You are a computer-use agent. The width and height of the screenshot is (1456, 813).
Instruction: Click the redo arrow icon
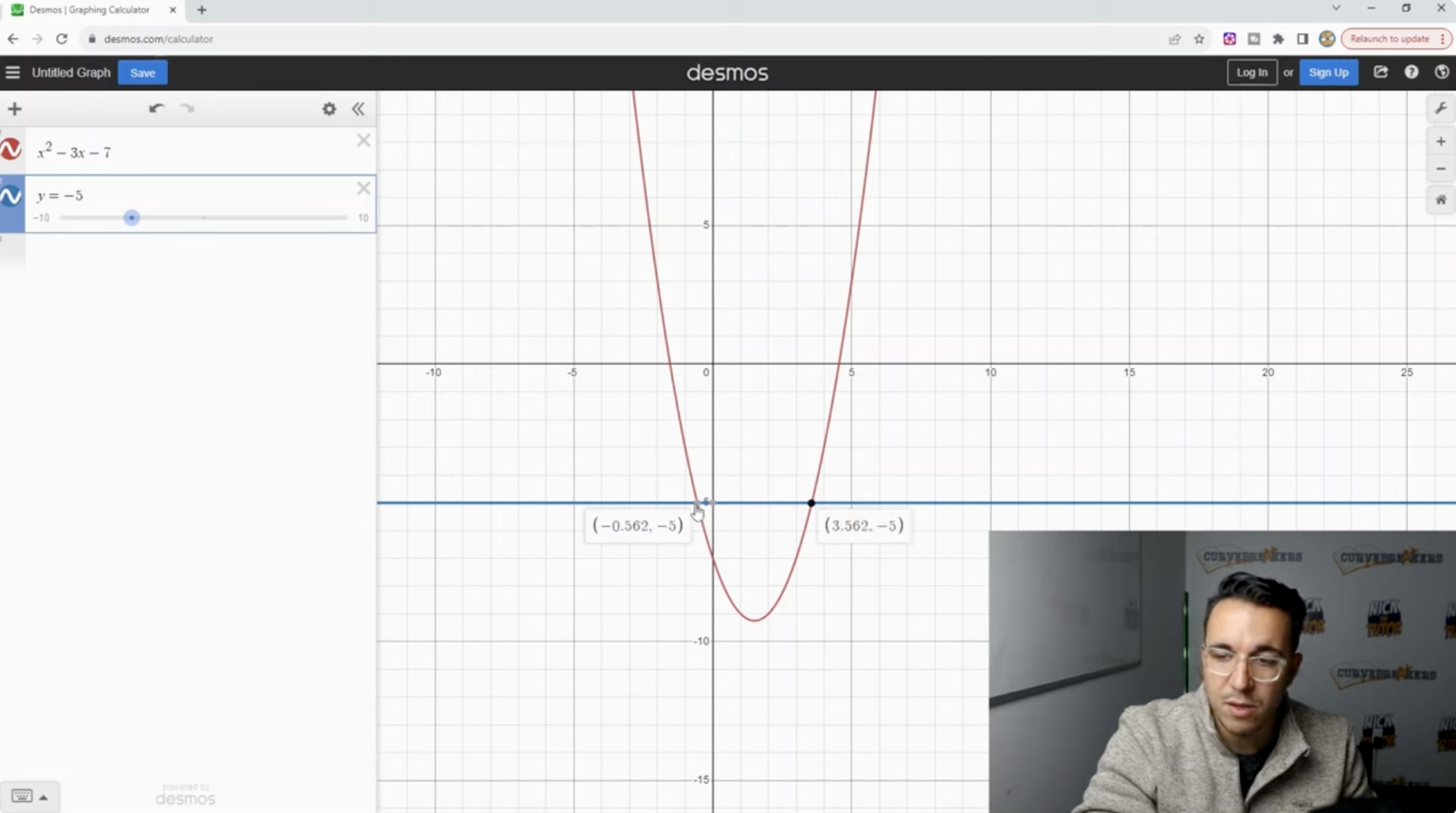[187, 108]
